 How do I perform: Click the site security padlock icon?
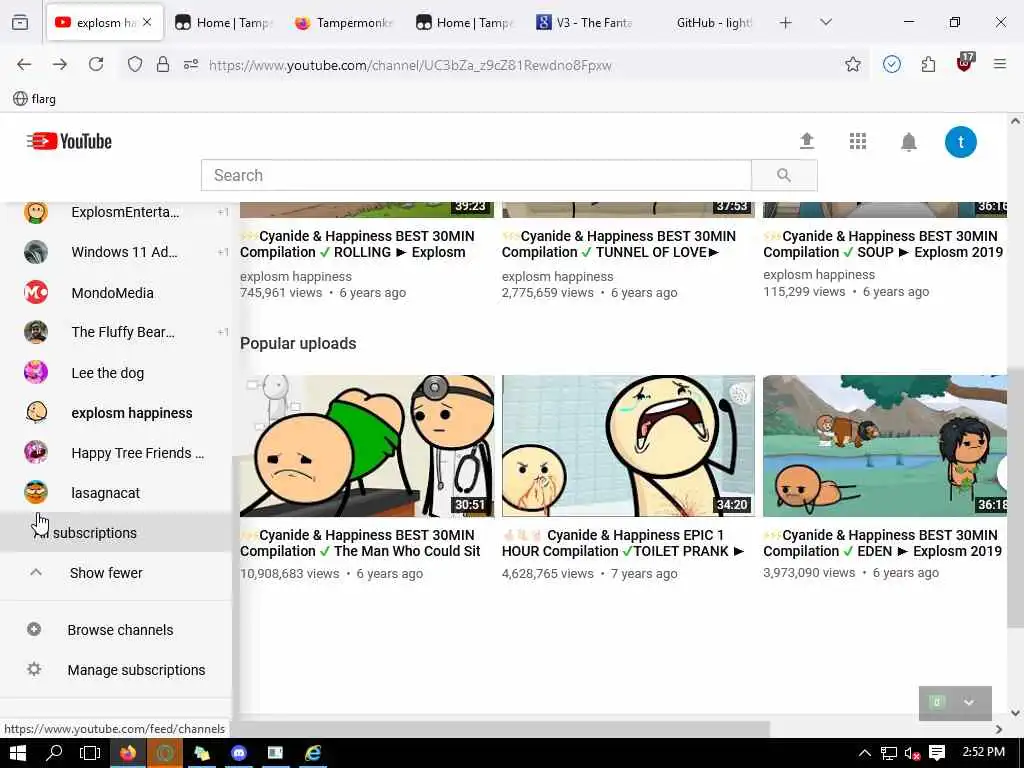(x=163, y=64)
